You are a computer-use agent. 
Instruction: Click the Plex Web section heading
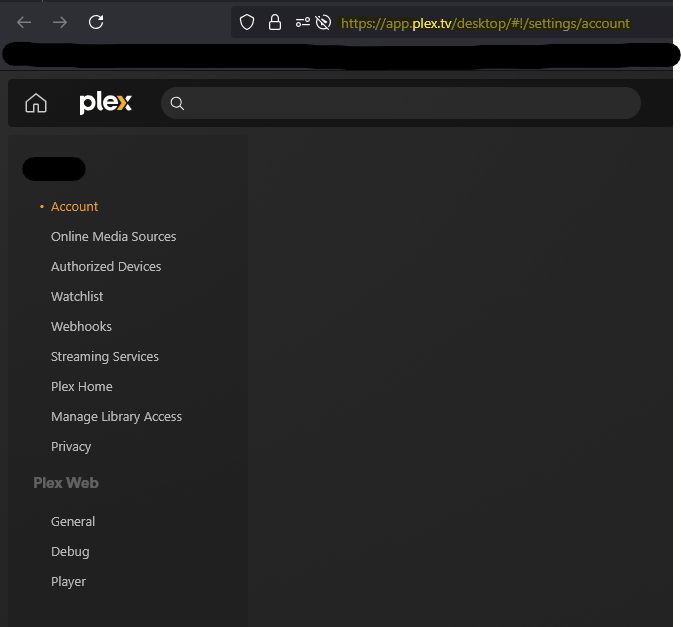pyautogui.click(x=66, y=483)
